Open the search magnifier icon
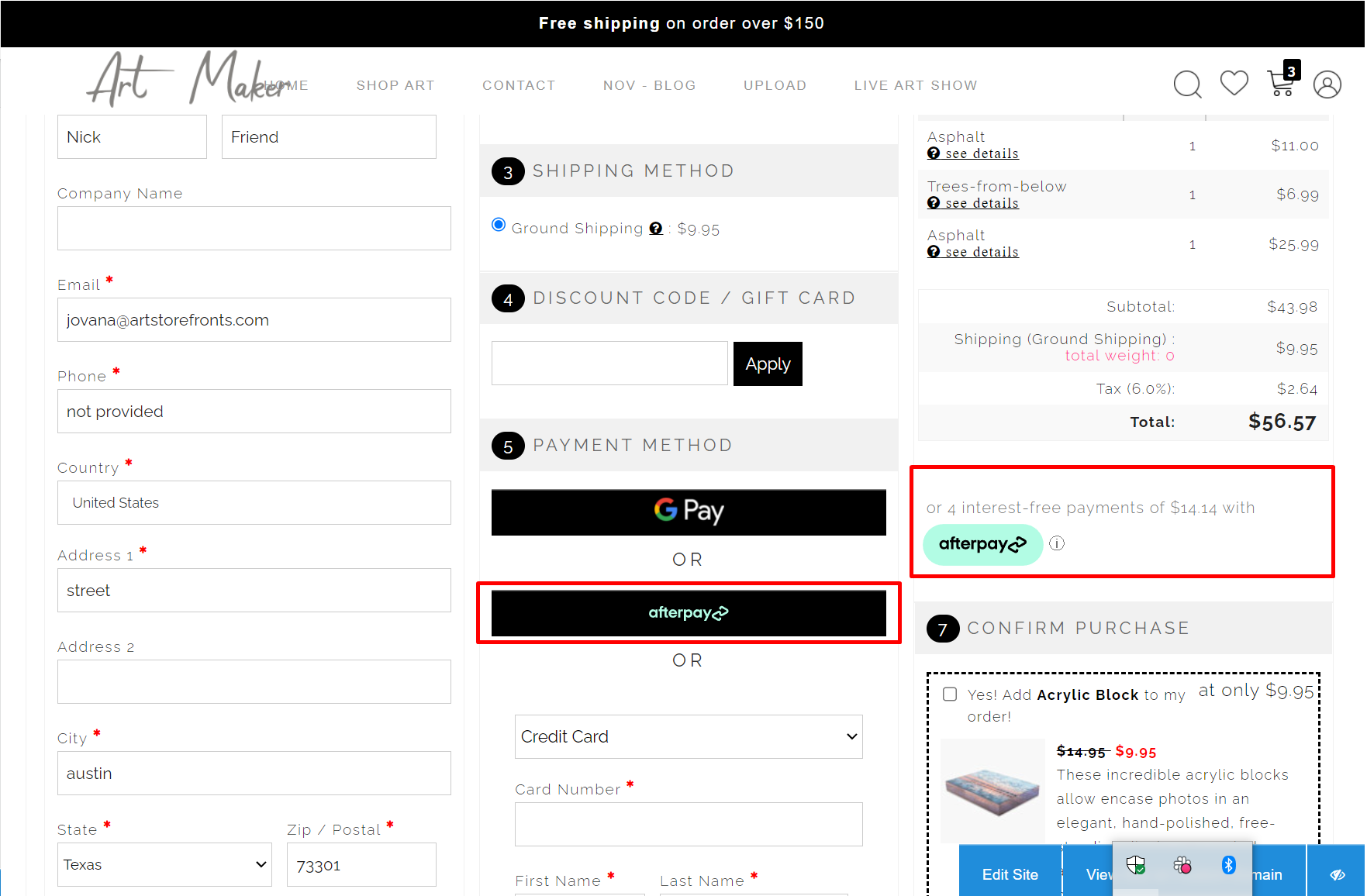The height and width of the screenshot is (896, 1367). [1186, 84]
